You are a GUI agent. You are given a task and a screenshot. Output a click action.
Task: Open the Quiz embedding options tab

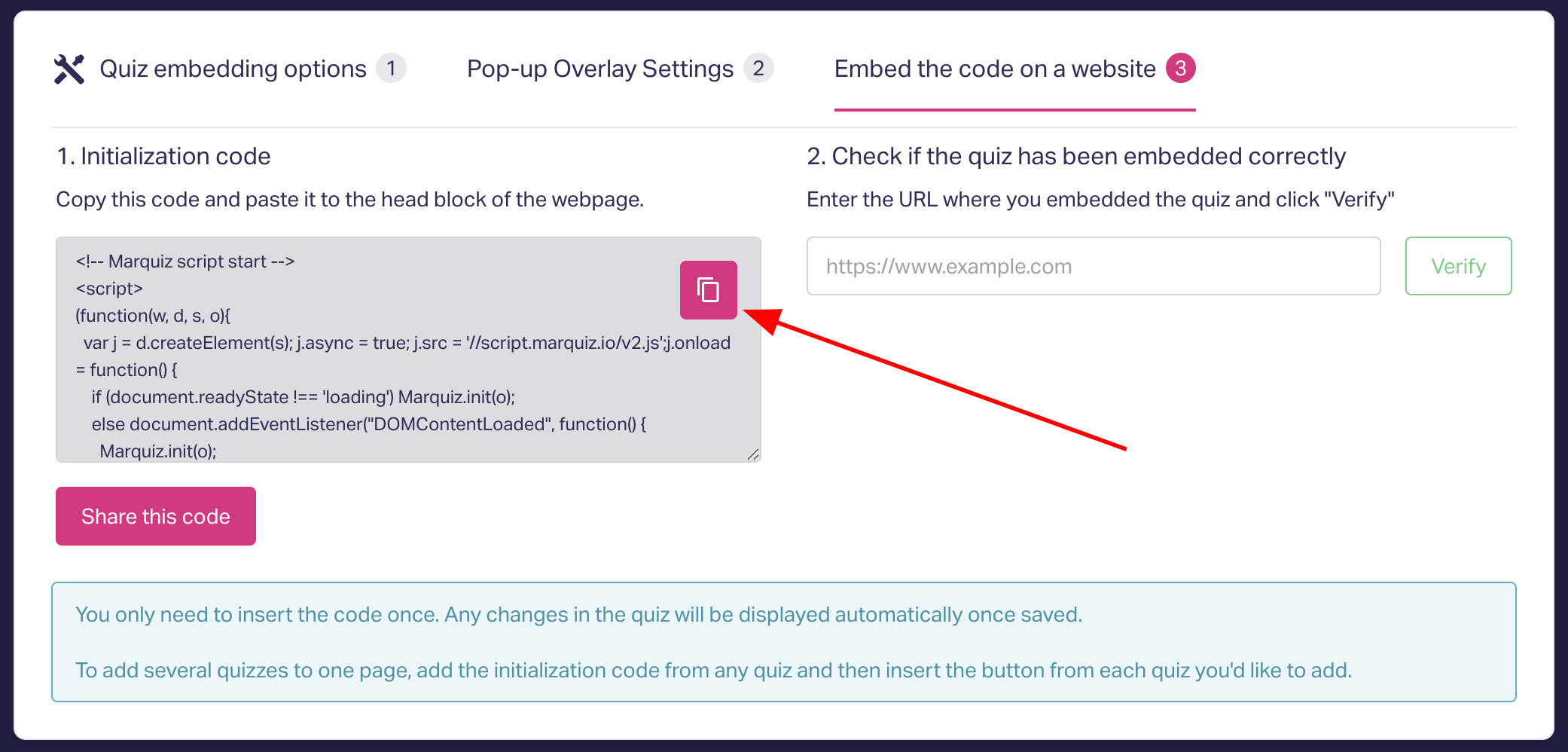233,69
